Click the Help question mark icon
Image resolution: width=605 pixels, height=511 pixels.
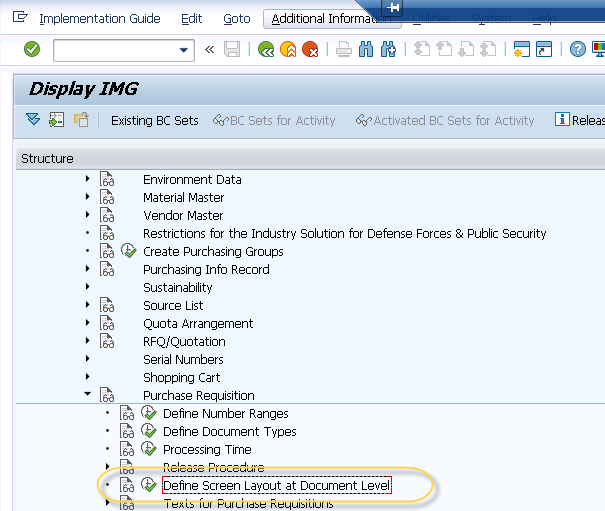[578, 49]
